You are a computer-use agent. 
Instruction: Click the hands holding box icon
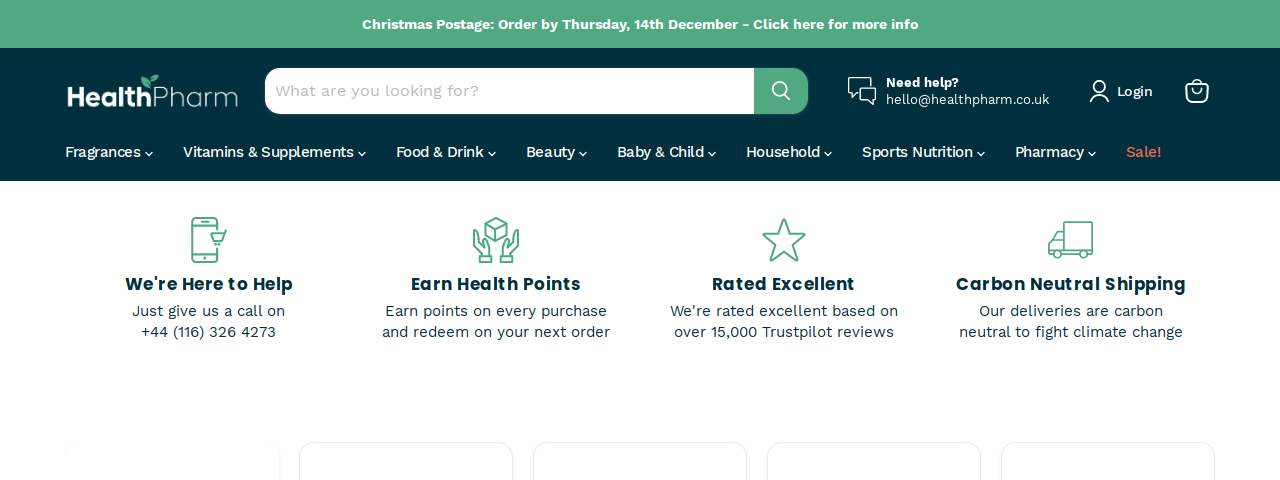tap(496, 240)
